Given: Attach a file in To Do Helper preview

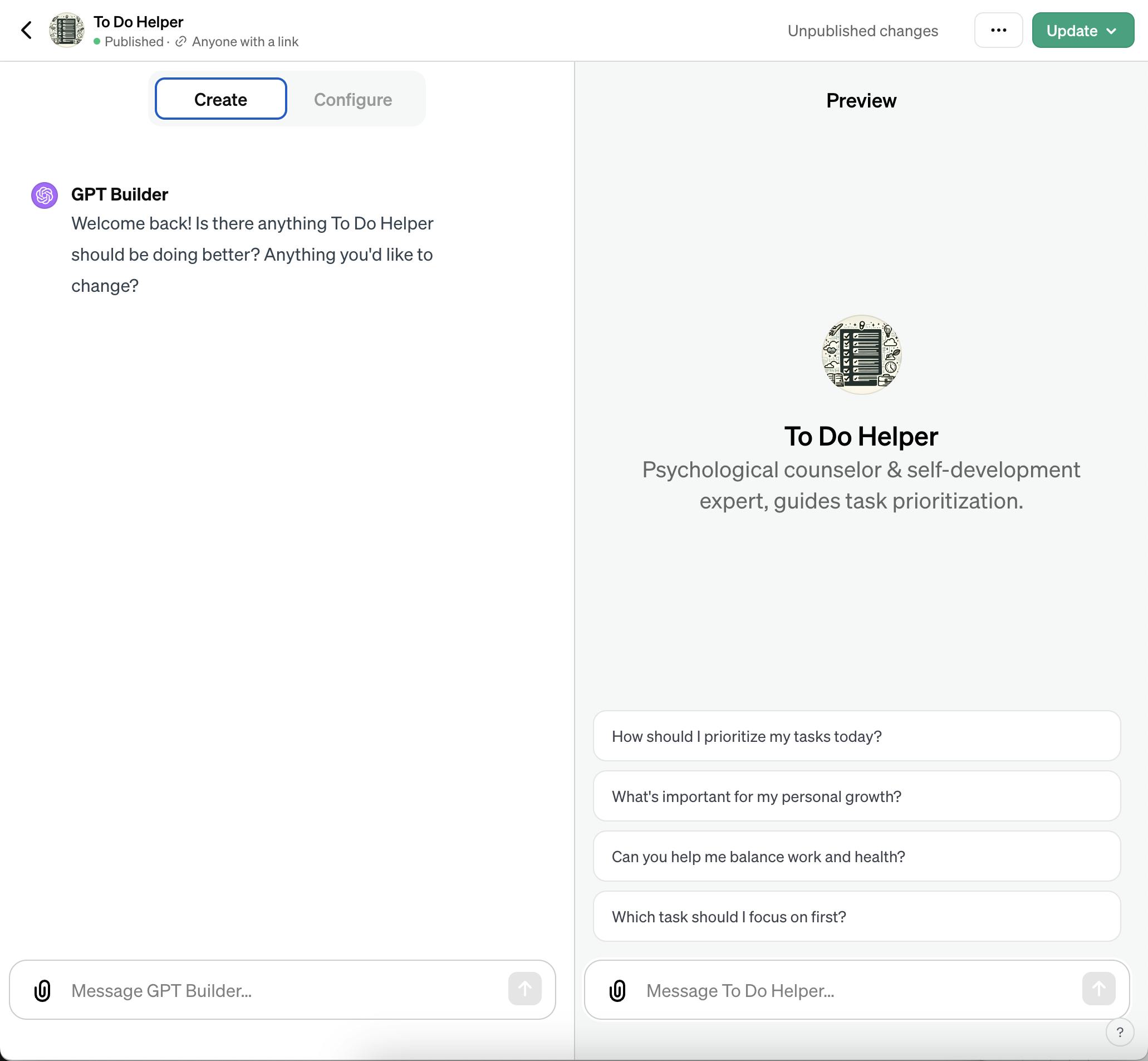Looking at the screenshot, I should pos(617,990).
